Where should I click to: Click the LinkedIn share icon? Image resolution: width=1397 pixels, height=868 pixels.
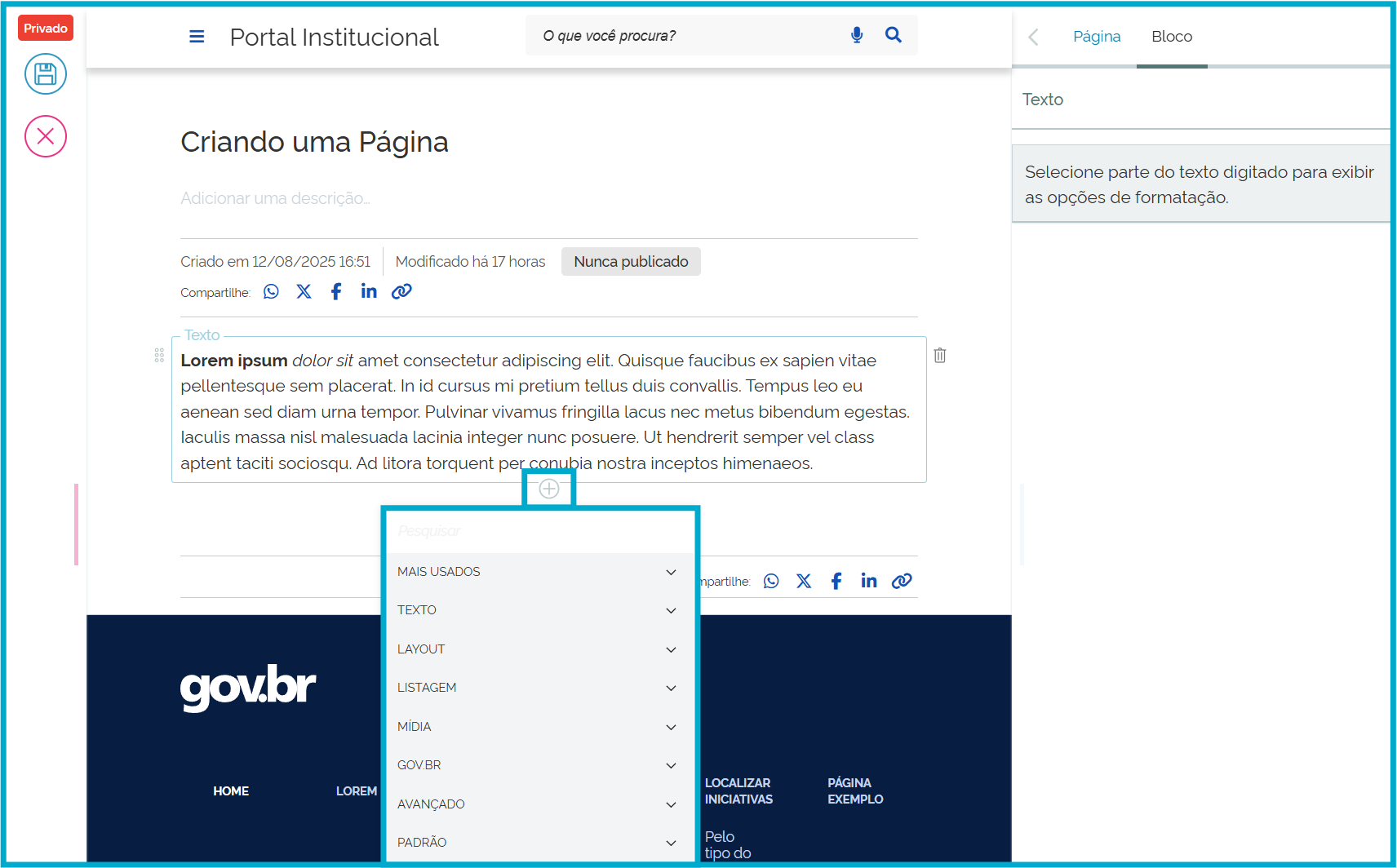tap(368, 290)
